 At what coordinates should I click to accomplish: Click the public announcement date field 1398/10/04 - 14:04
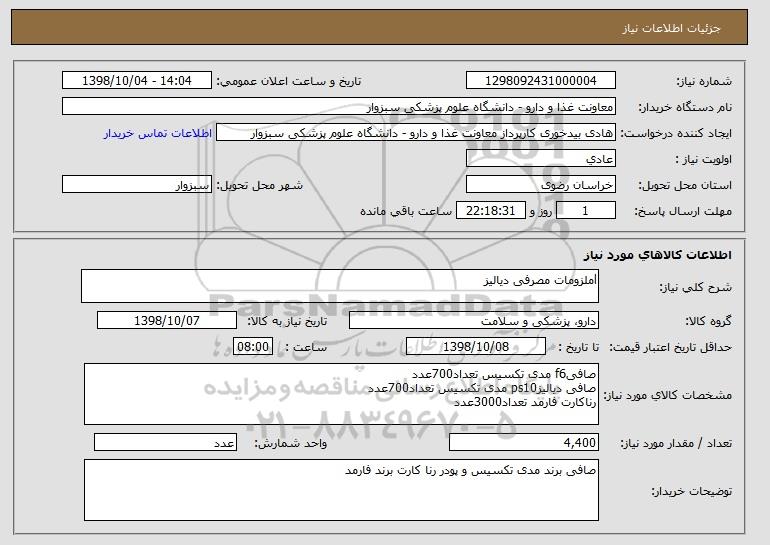pyautogui.click(x=137, y=81)
